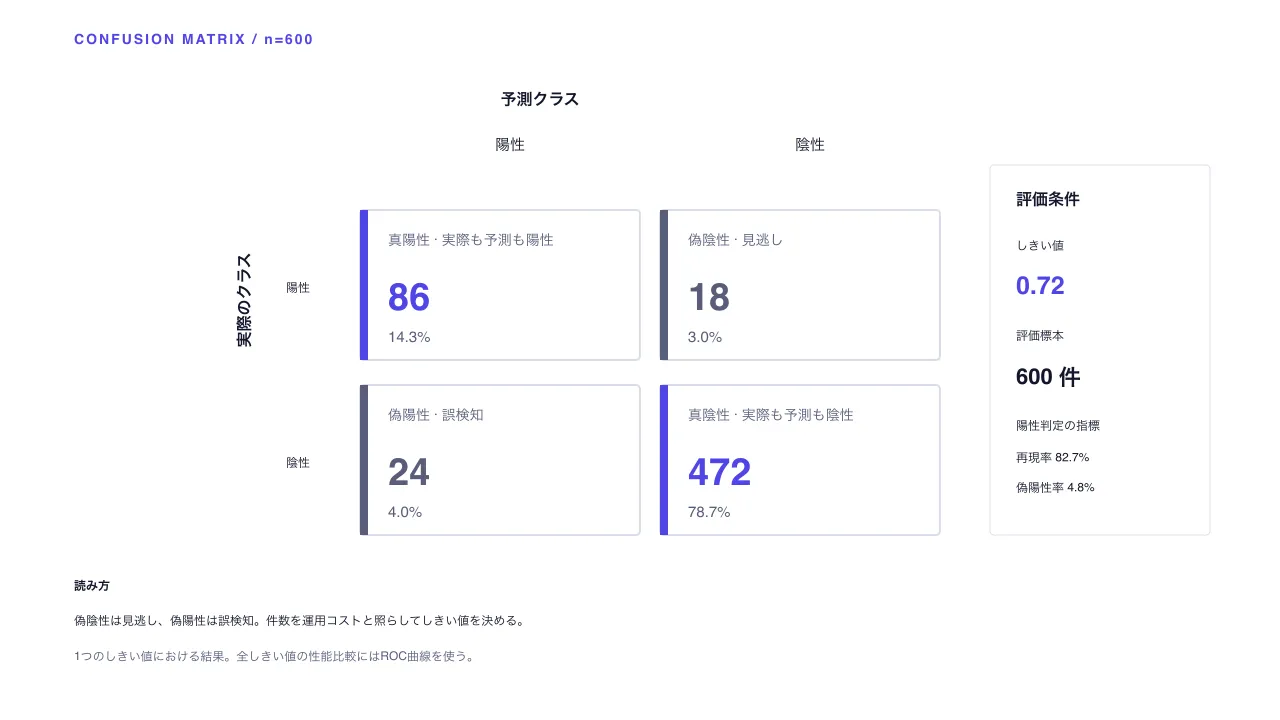Click the value 24 in false positives
The width and height of the screenshot is (1280, 720).
[x=409, y=473]
